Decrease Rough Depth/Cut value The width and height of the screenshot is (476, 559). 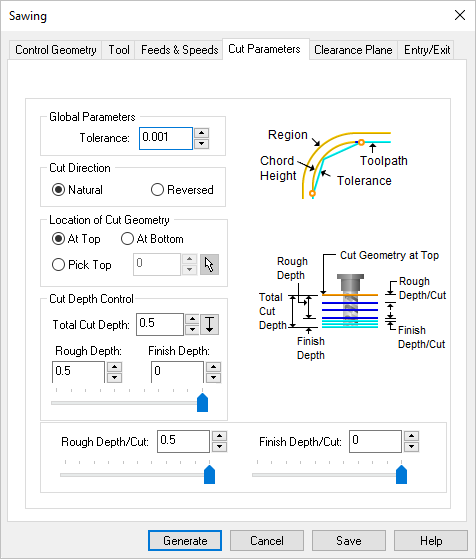(x=219, y=447)
